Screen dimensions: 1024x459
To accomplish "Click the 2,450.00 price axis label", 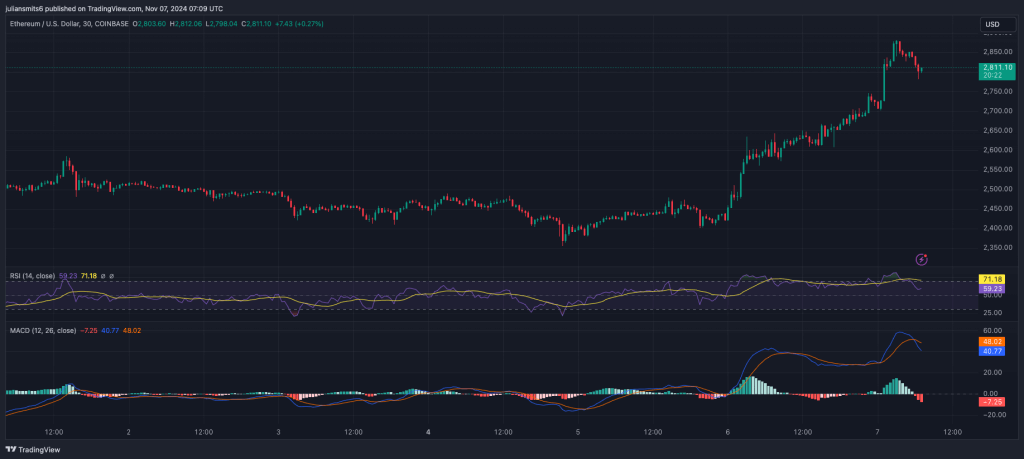I will (997, 208).
